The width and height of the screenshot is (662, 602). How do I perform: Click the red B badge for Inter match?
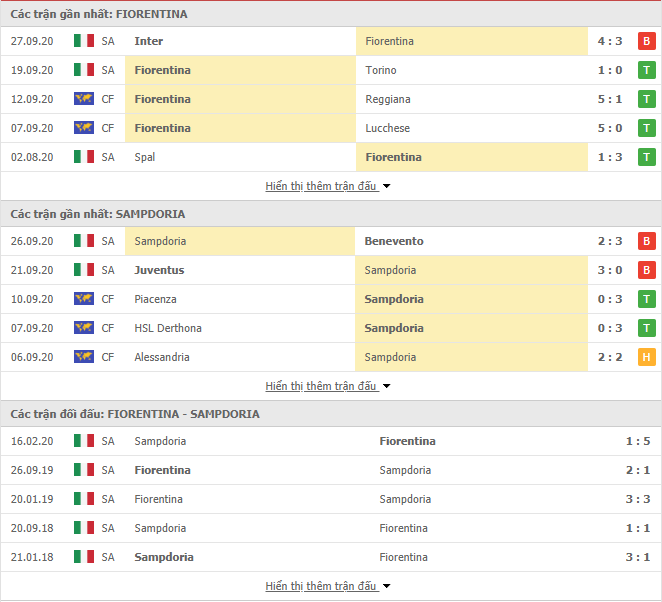[646, 41]
